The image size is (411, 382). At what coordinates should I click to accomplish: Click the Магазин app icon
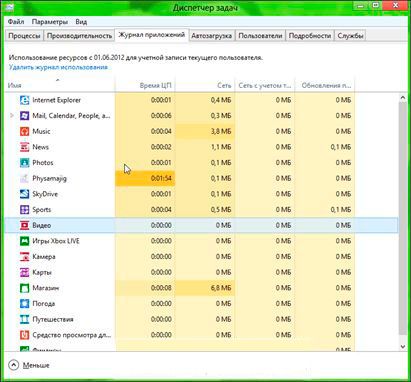point(24,288)
